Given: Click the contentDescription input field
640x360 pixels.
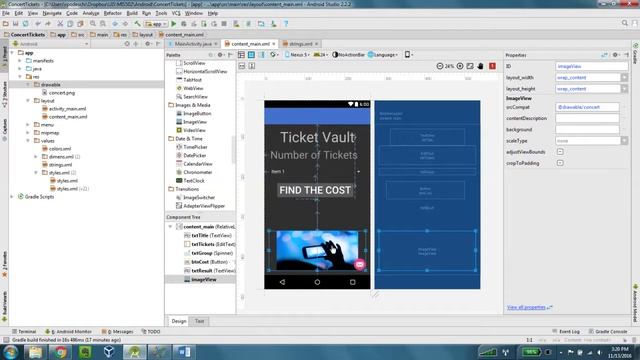Looking at the screenshot, I should pyautogui.click(x=587, y=118).
